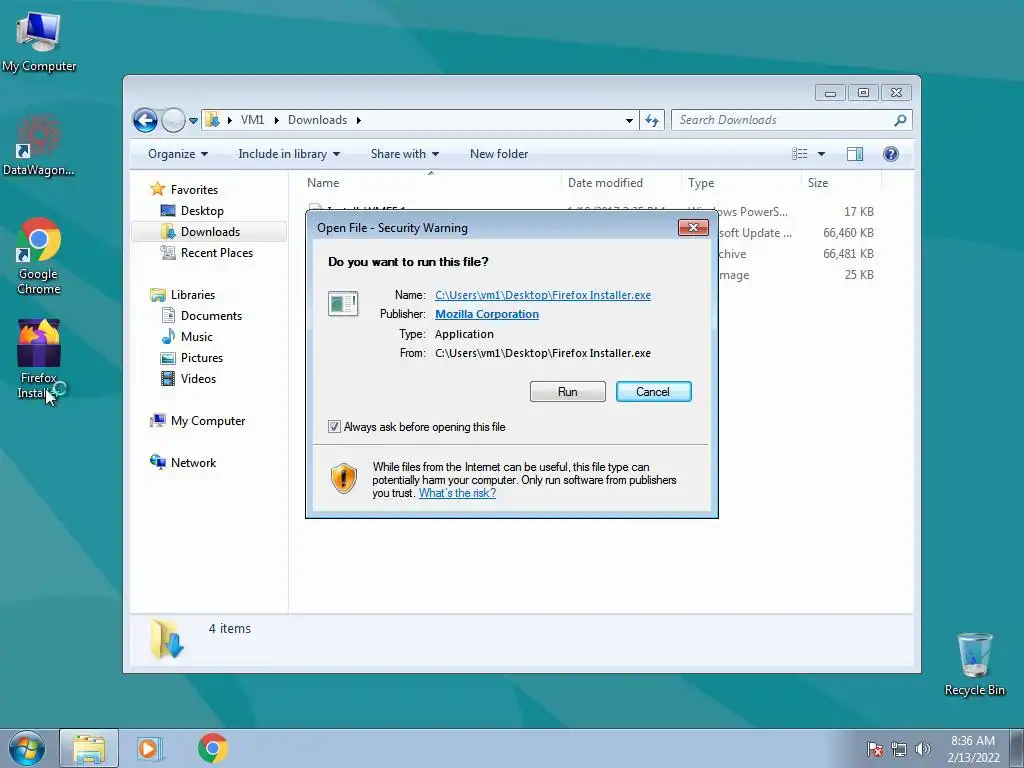
Task: Toggle the preview pane button
Action: tap(855, 154)
